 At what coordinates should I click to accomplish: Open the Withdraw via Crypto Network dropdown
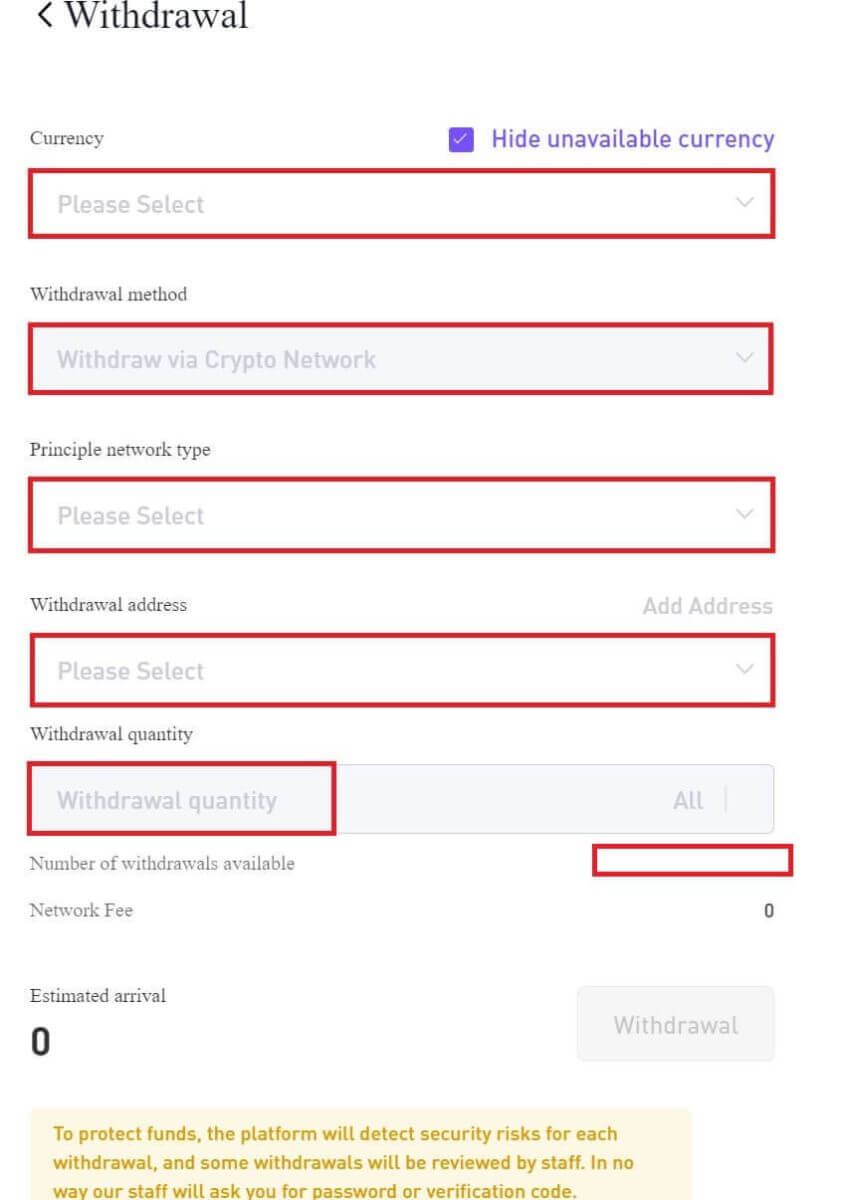tap(400, 359)
